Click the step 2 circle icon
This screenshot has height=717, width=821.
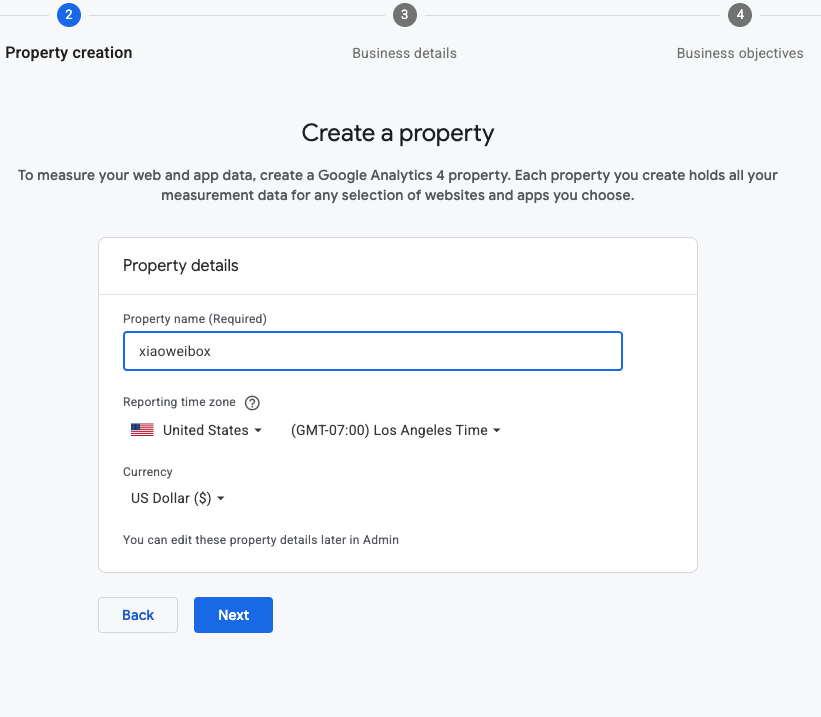pos(69,15)
